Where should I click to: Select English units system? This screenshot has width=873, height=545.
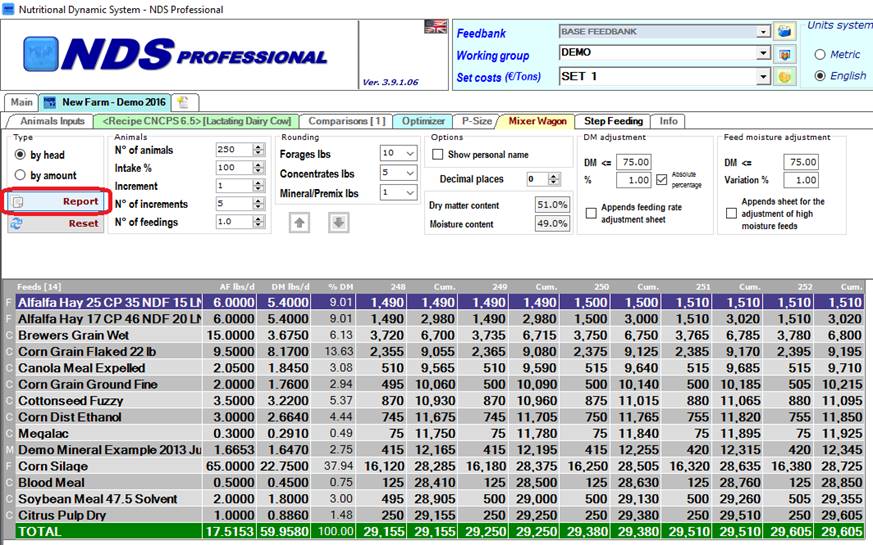820,76
